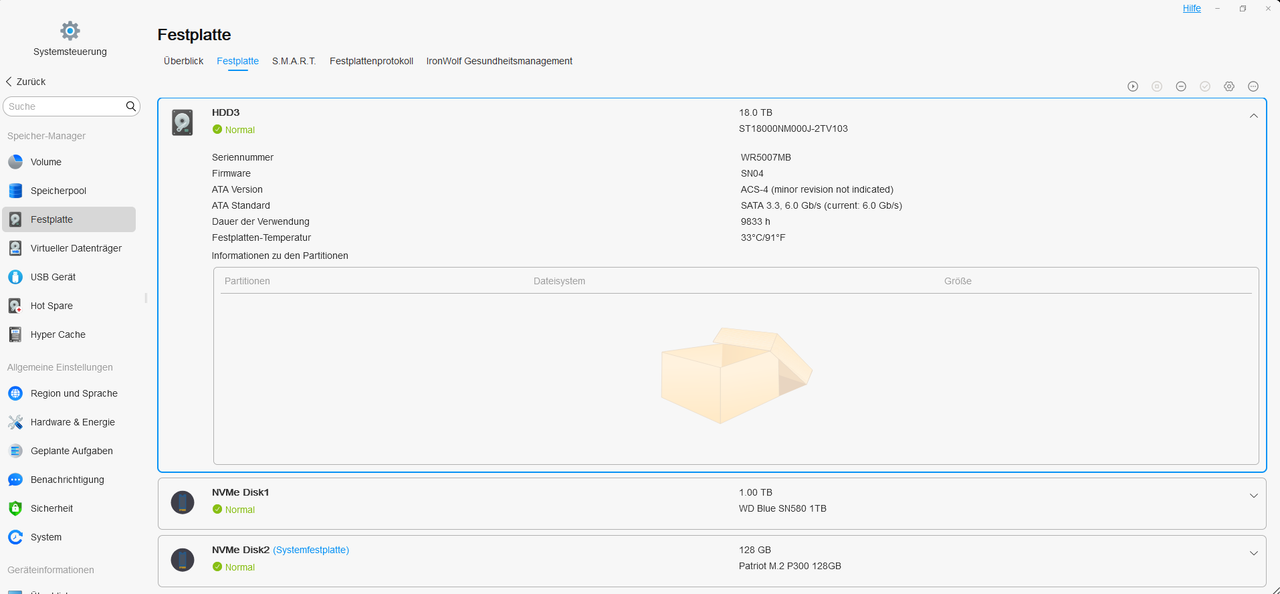Click usage duration 9833 h

755,221
